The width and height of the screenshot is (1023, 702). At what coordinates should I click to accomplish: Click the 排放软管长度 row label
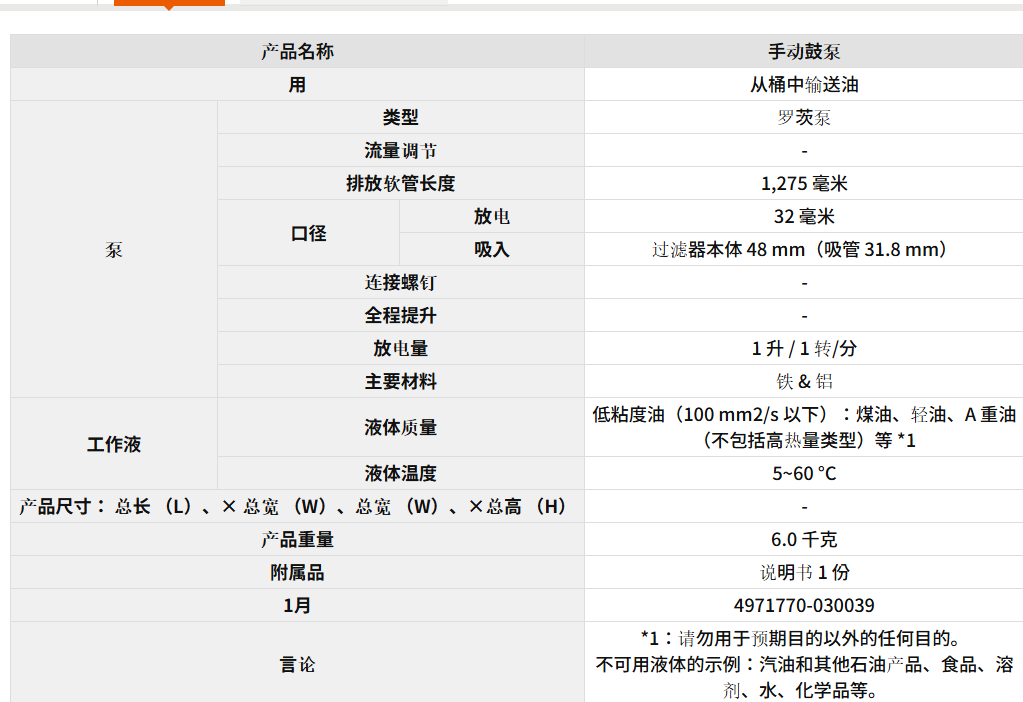pos(400,184)
